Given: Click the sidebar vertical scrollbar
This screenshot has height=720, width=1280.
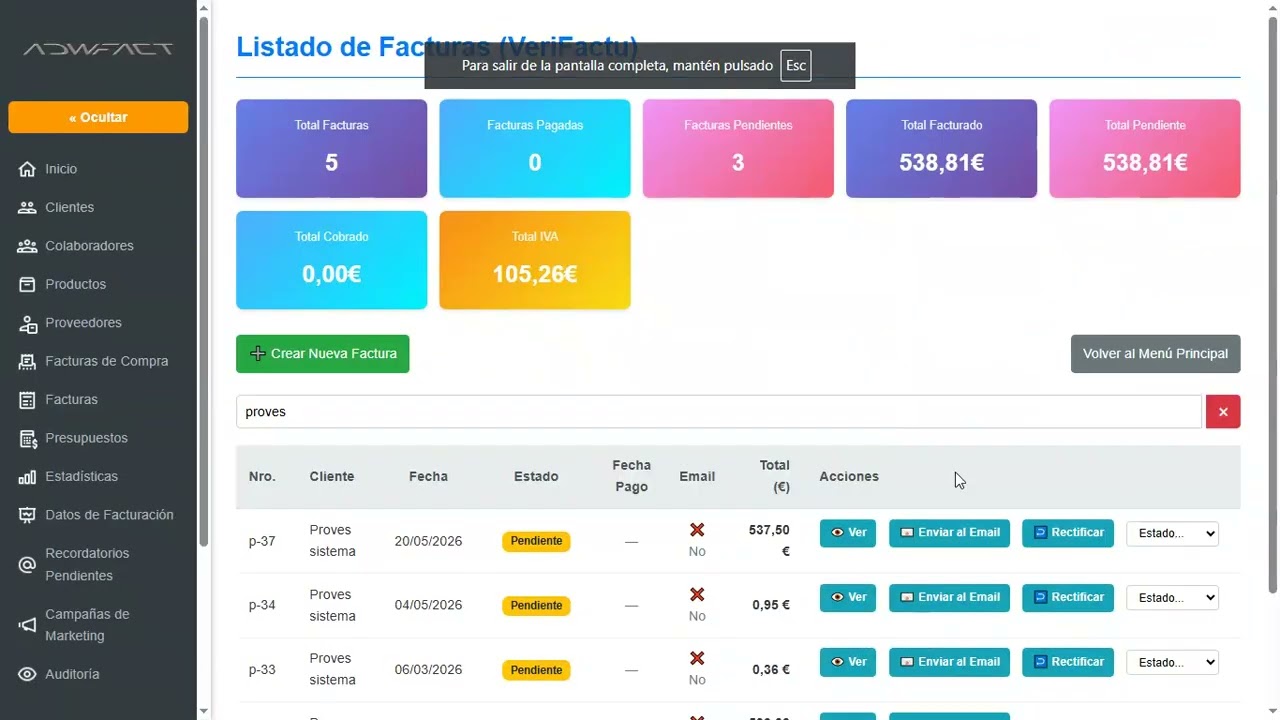Looking at the screenshot, I should (x=204, y=282).
